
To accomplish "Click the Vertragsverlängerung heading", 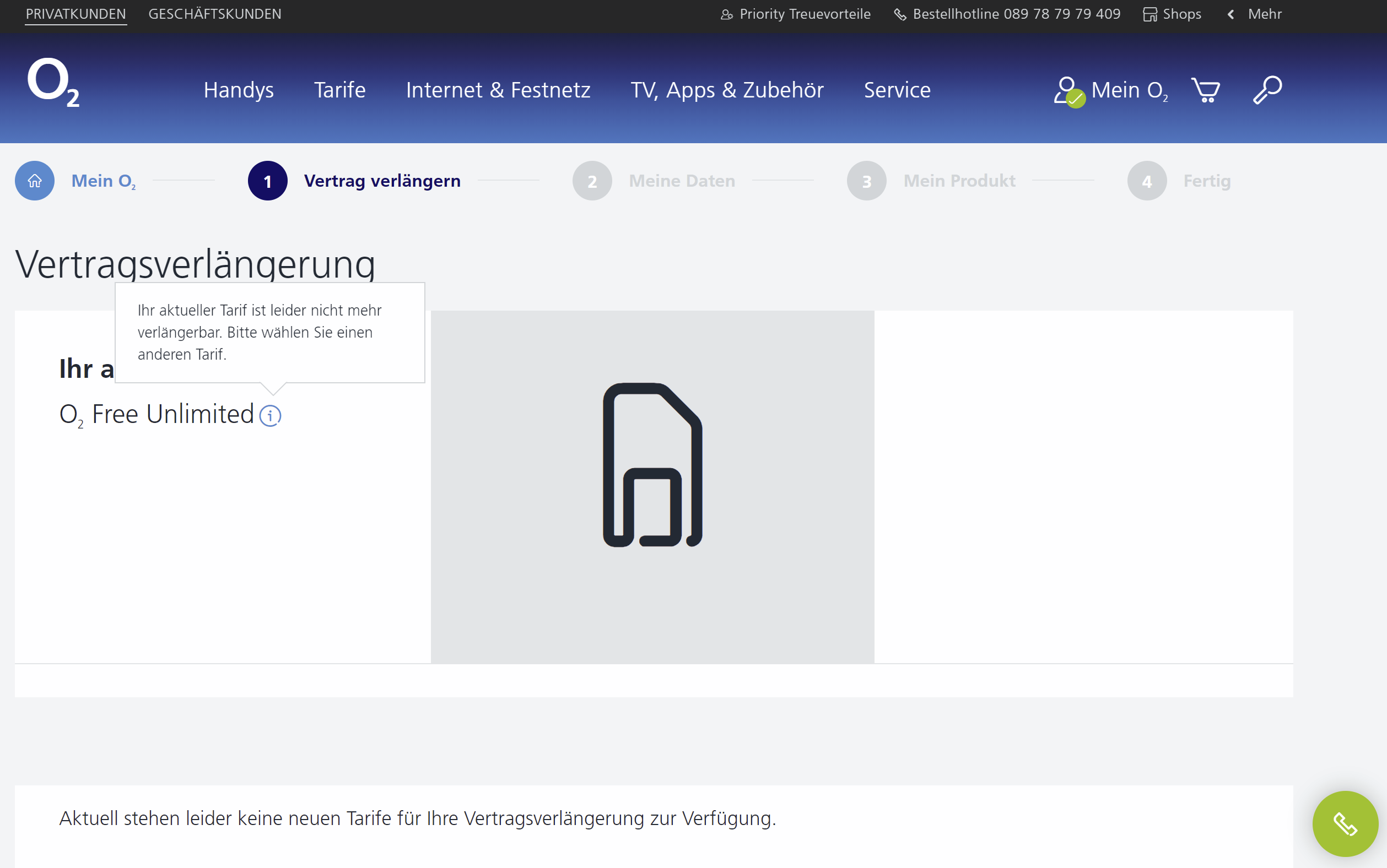I will click(195, 264).
